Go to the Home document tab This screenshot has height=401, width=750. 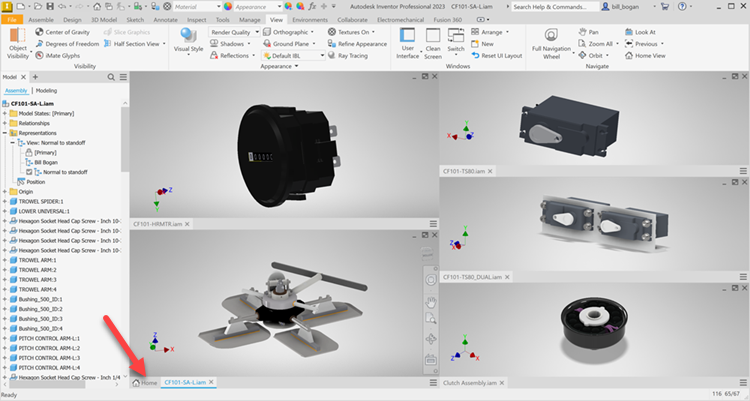point(145,382)
